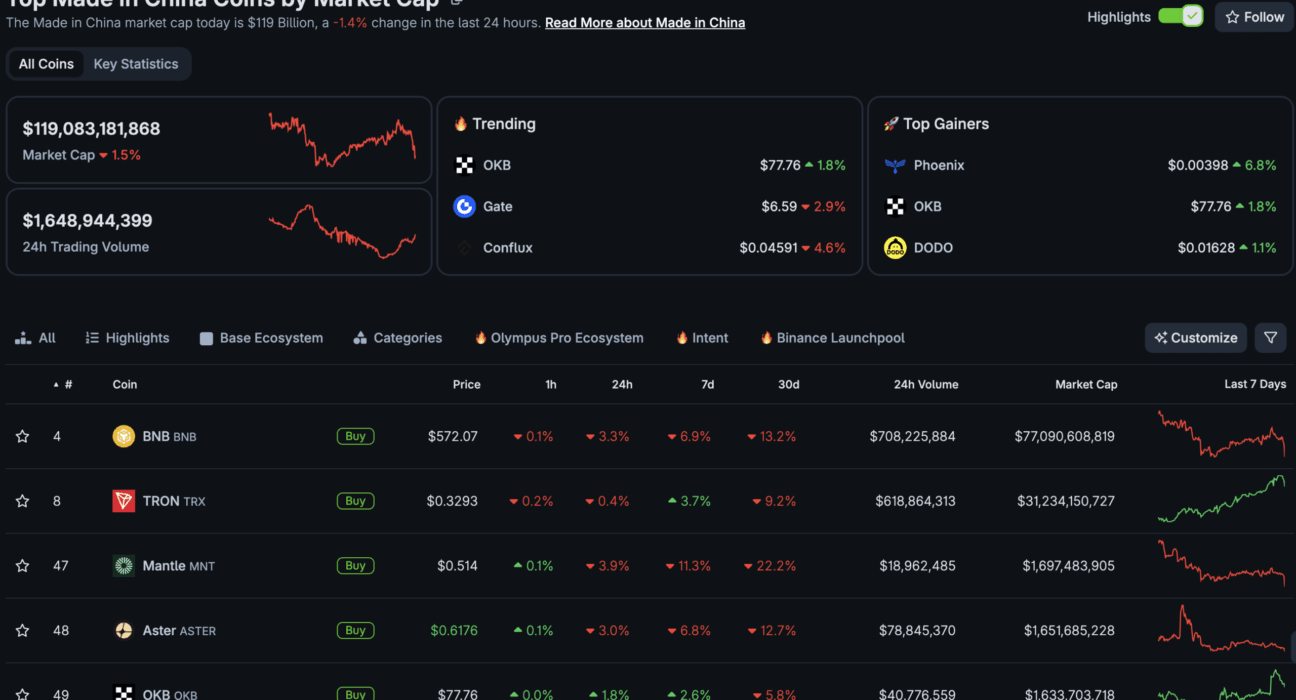Click the Follow button

(1254, 17)
